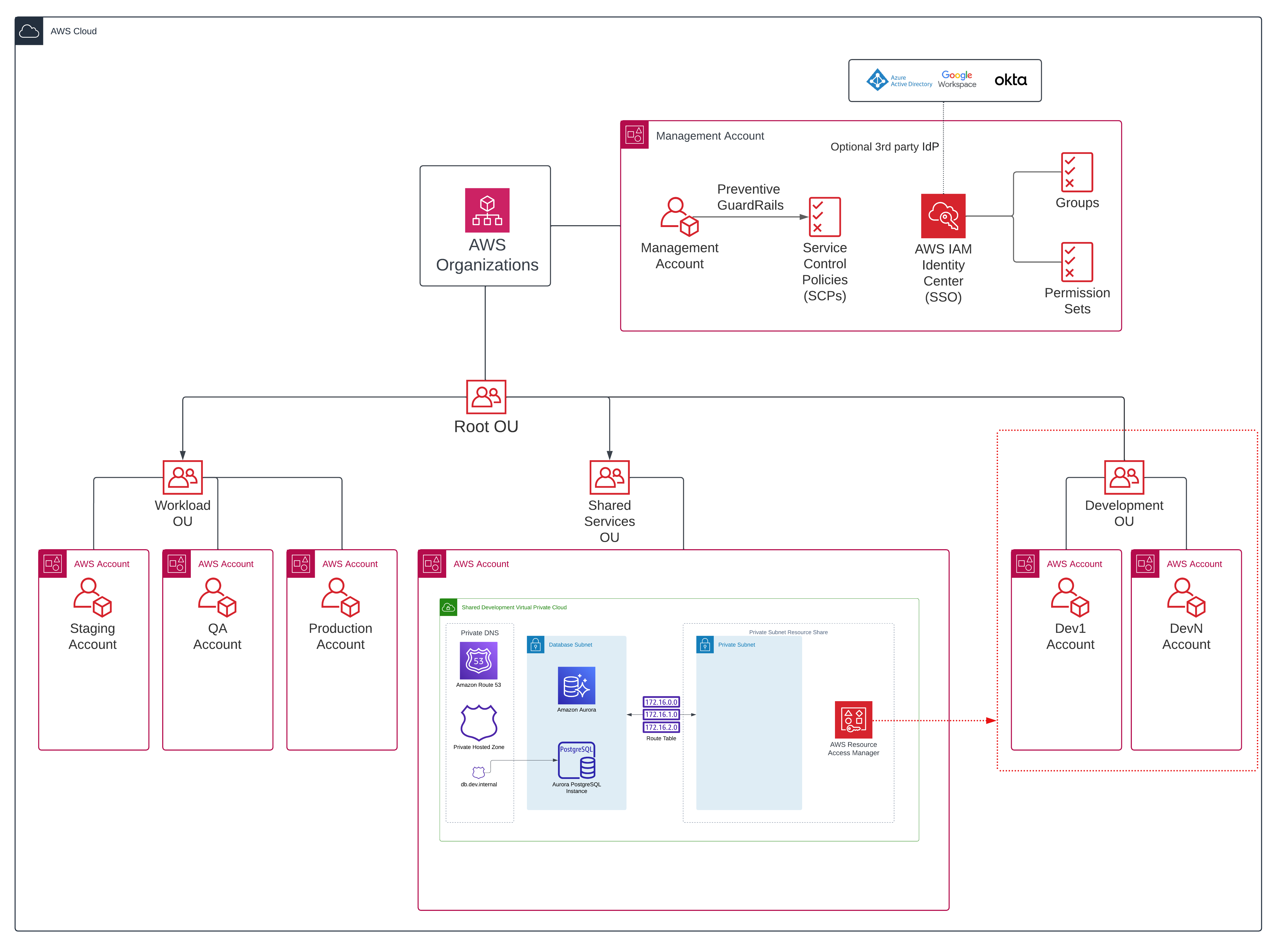Image resolution: width=1278 pixels, height=952 pixels.
Task: Click the okta logo
Action: [x=1011, y=80]
